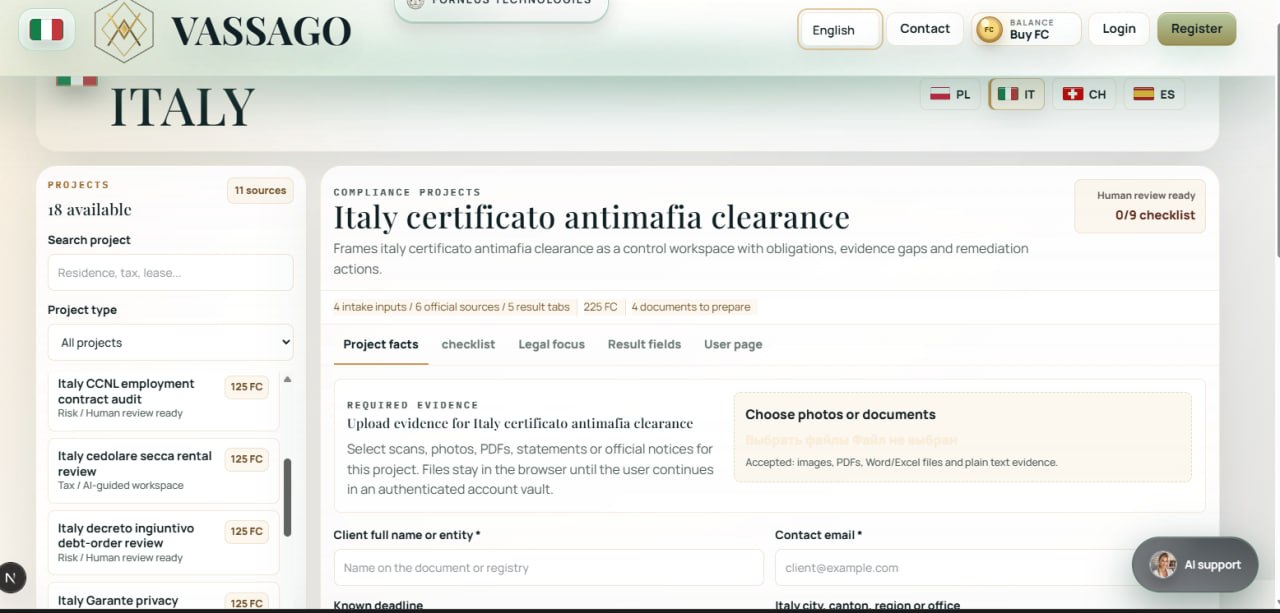
Task: Click the Register button
Action: coord(1197,29)
